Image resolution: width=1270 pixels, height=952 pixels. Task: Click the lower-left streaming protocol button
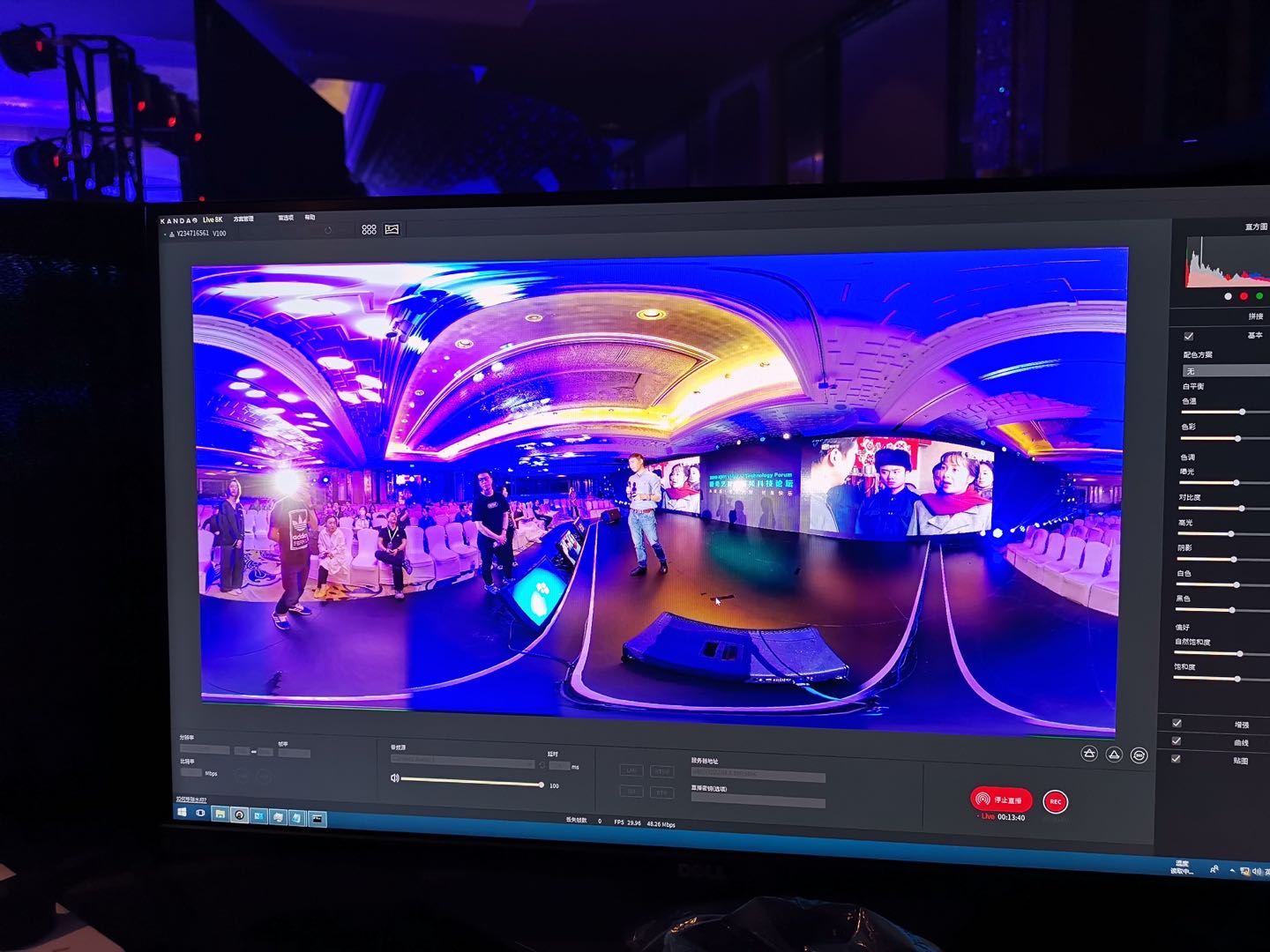pos(631,792)
